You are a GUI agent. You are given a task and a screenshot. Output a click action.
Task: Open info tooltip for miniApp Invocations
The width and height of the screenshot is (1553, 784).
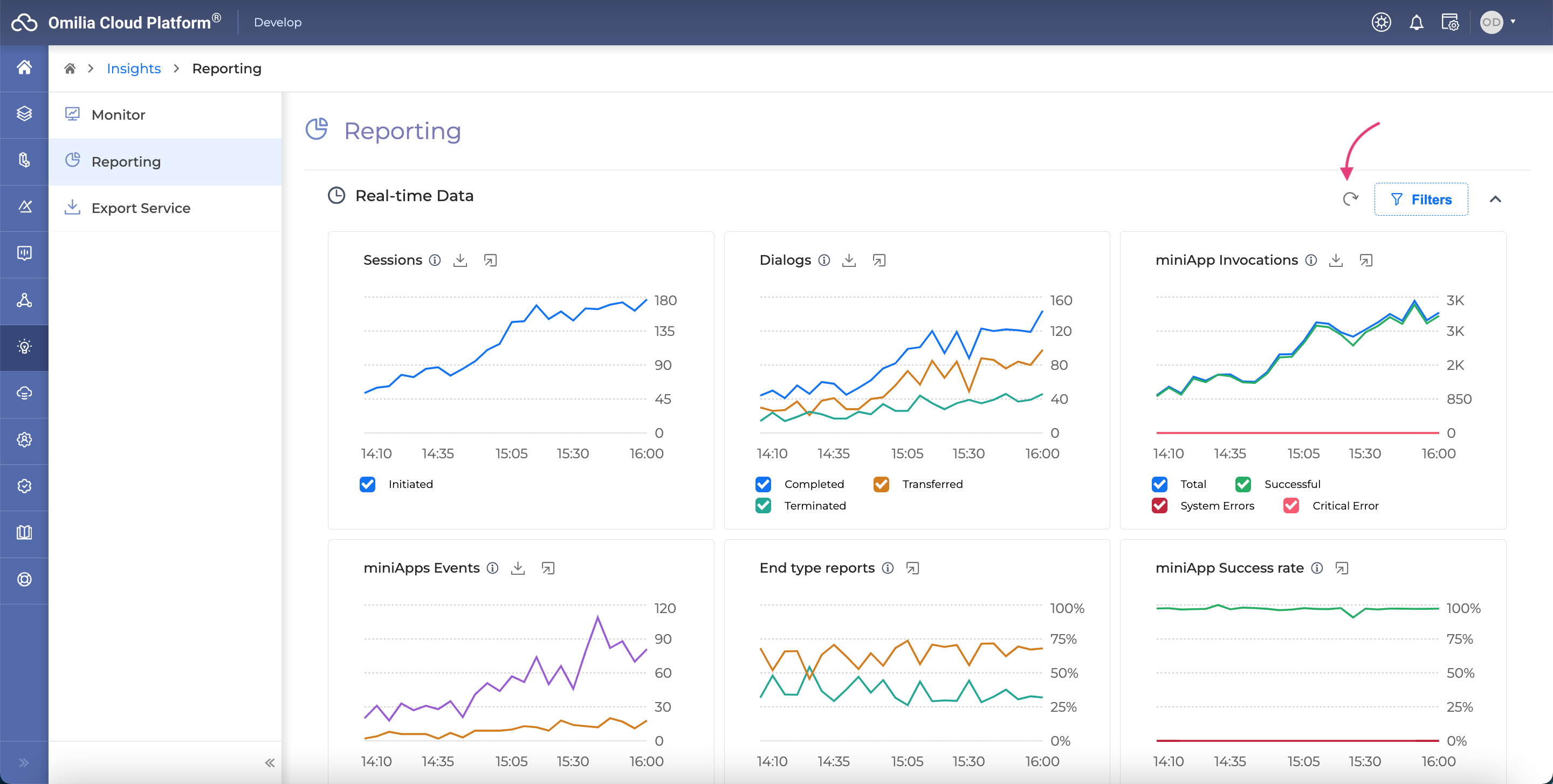(x=1311, y=260)
